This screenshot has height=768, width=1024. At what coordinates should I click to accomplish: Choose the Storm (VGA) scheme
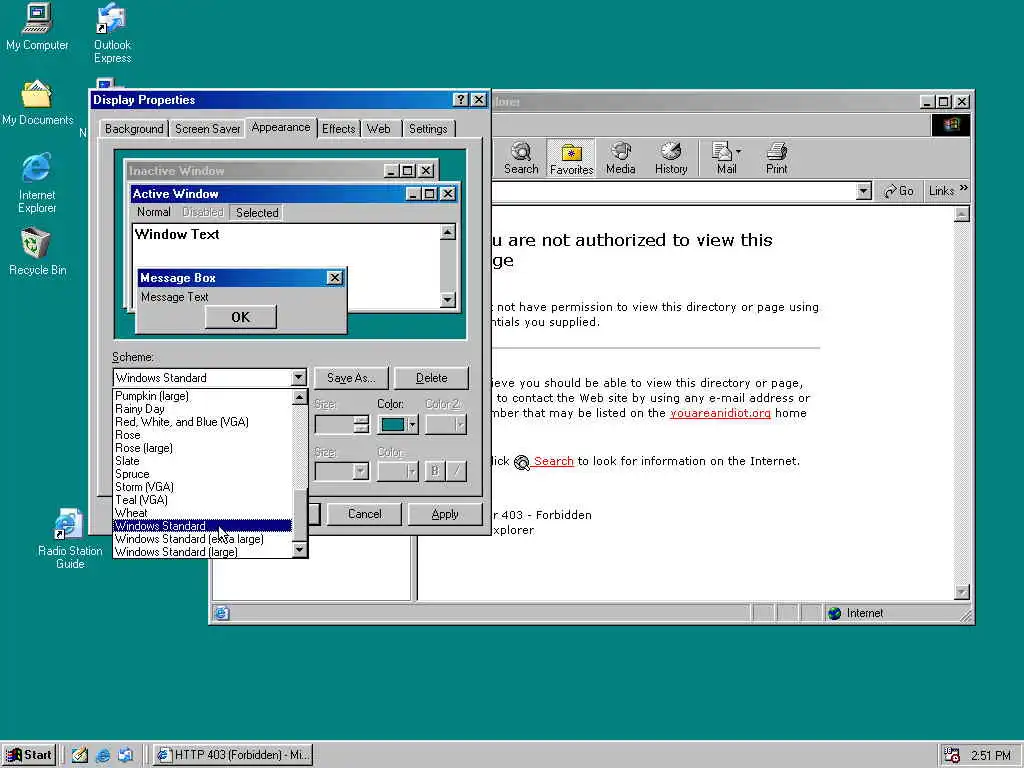click(202, 487)
